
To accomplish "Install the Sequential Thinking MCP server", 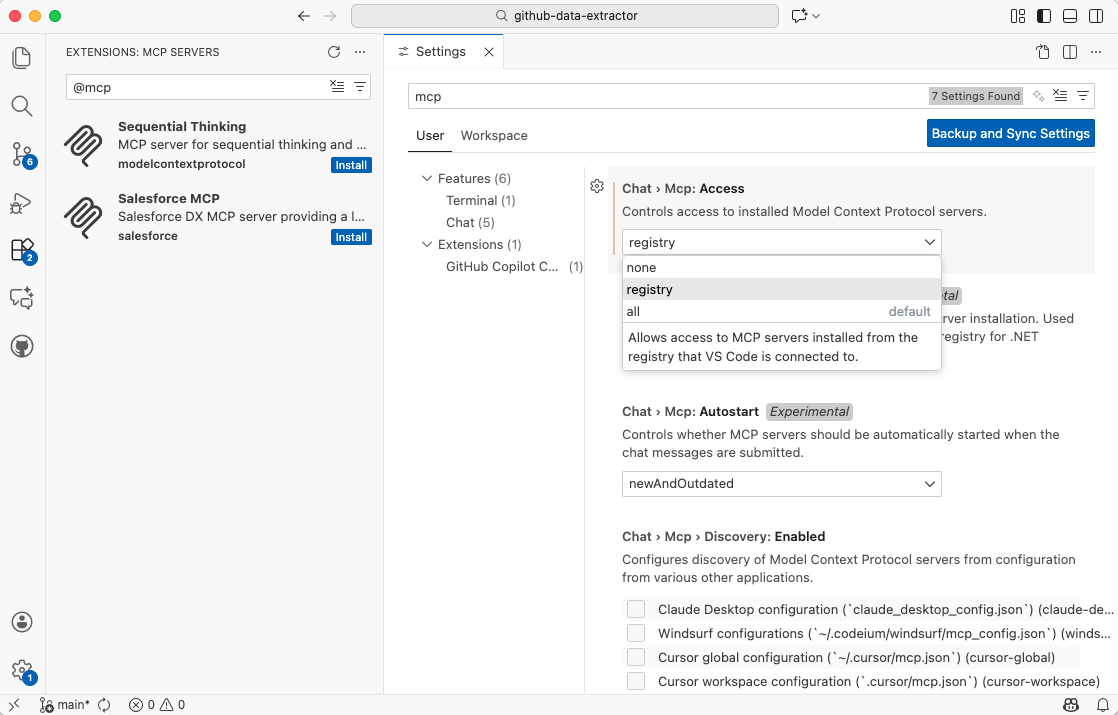I will pos(351,165).
